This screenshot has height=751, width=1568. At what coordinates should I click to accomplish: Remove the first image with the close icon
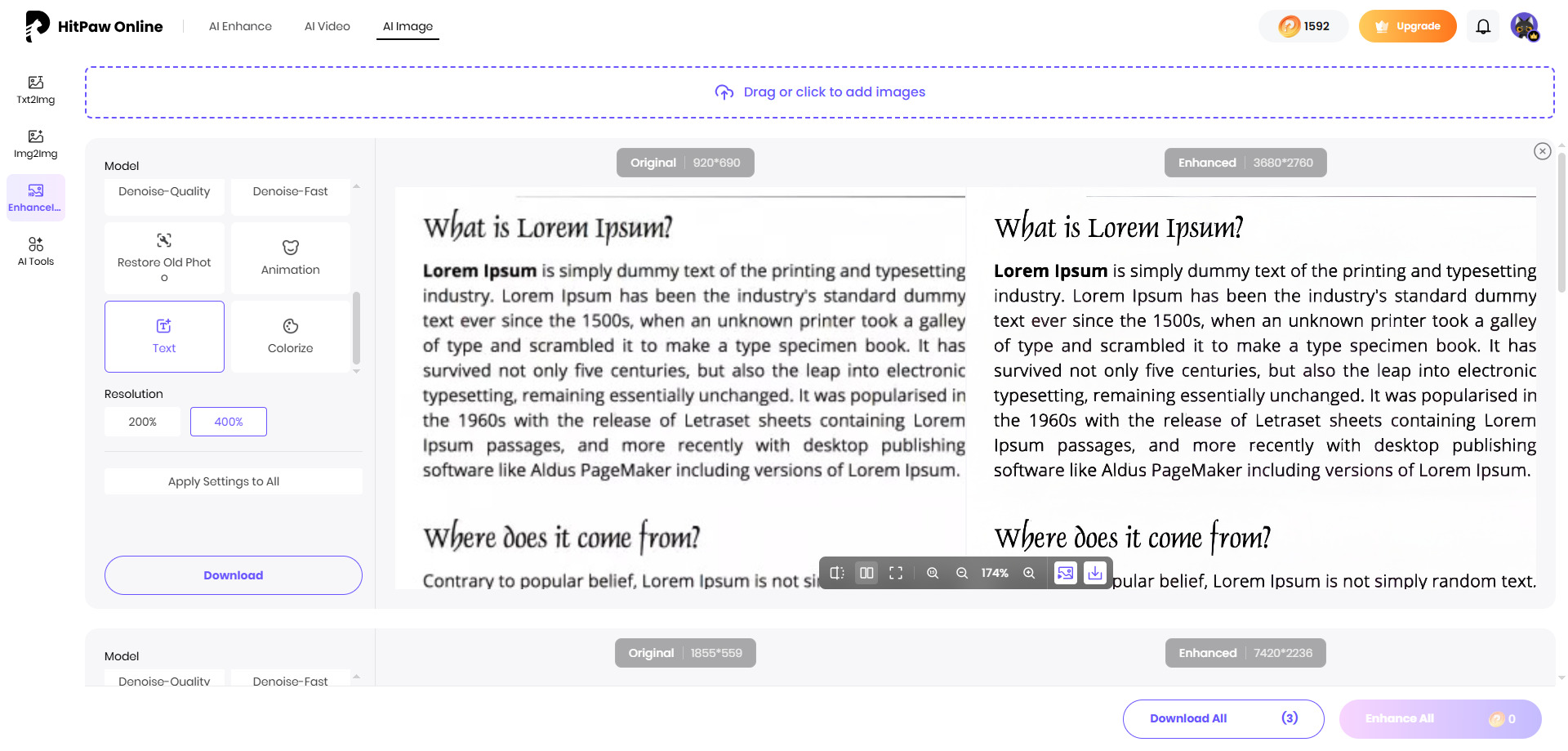click(x=1542, y=151)
